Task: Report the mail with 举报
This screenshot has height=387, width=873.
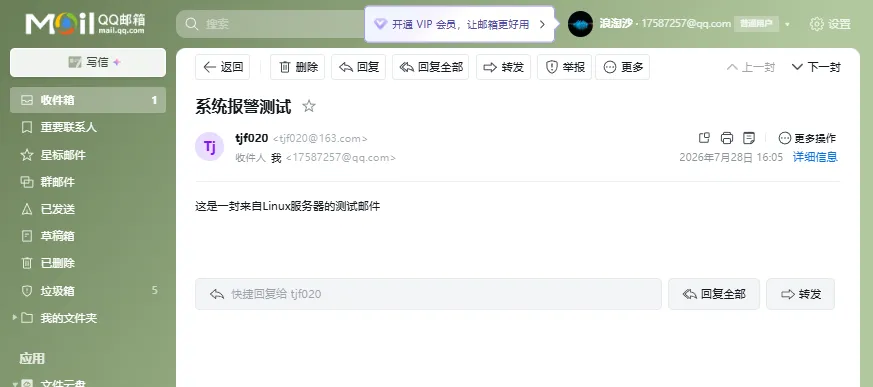Action: [565, 67]
